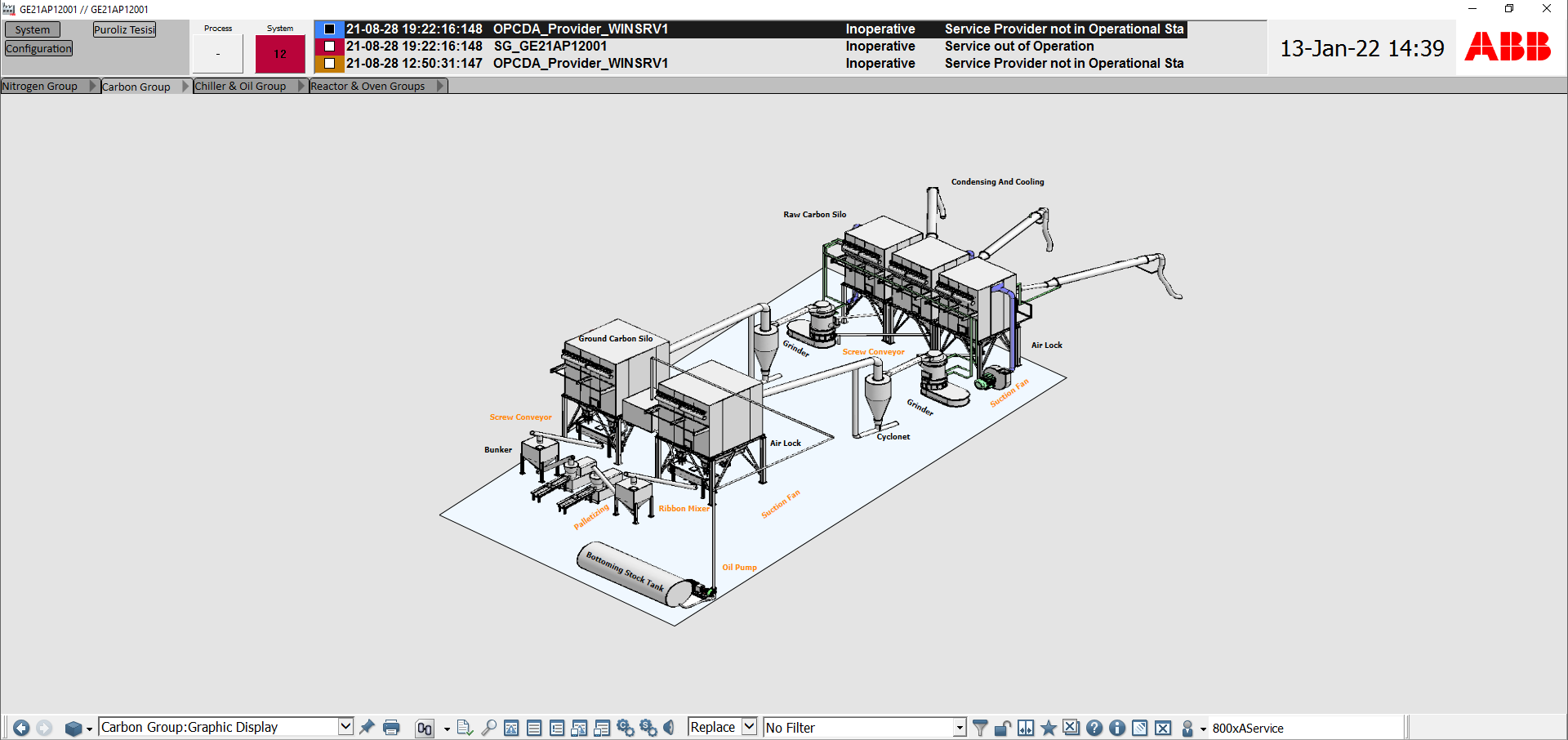
Task: Switch to the Nitrogen Group tab
Action: coord(41,87)
